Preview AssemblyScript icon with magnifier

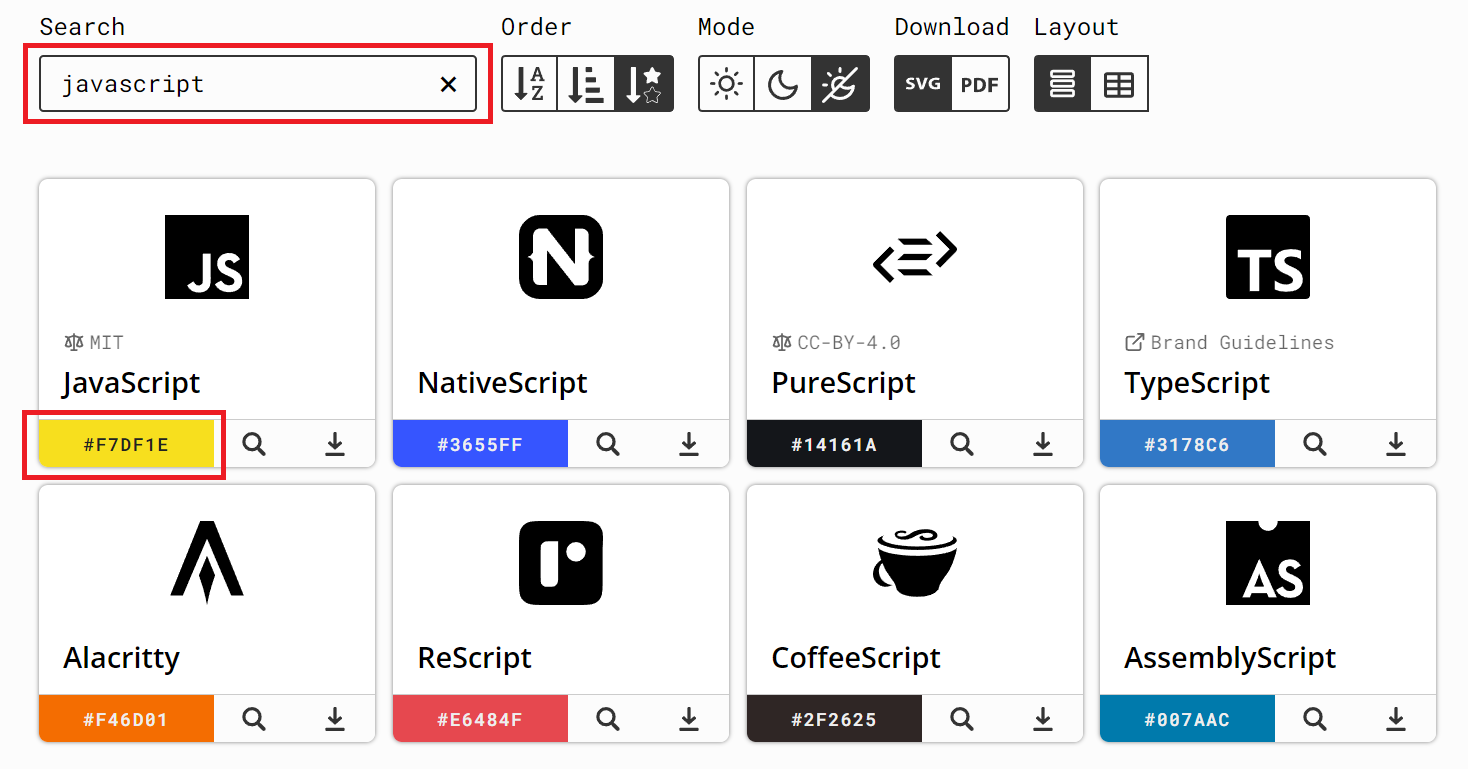tap(1315, 719)
